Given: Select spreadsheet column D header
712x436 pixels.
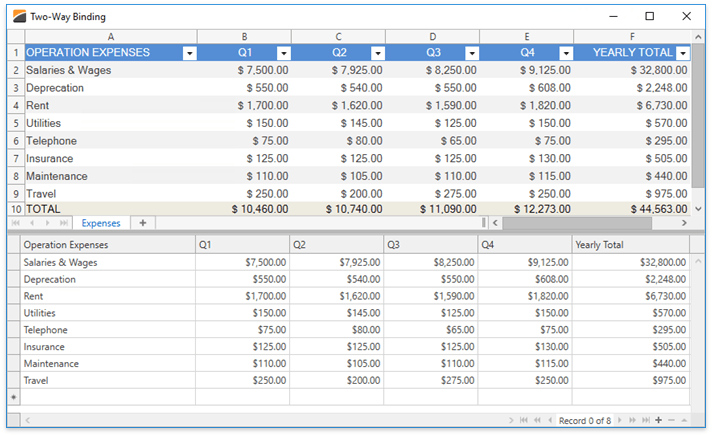Looking at the screenshot, I should pyautogui.click(x=432, y=37).
